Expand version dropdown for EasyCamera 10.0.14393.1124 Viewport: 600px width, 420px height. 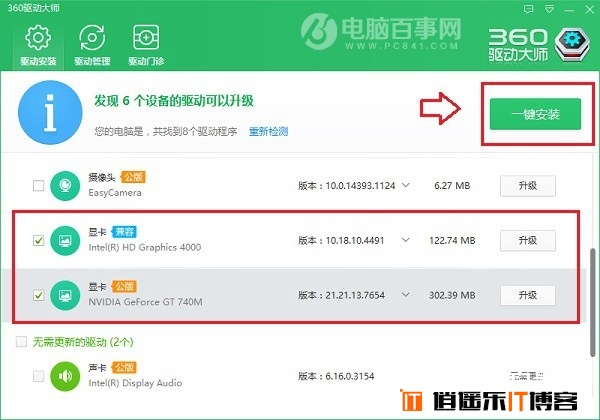(406, 186)
